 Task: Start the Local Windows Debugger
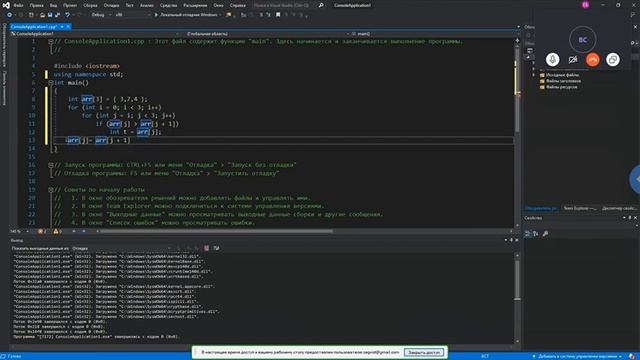coord(187,15)
